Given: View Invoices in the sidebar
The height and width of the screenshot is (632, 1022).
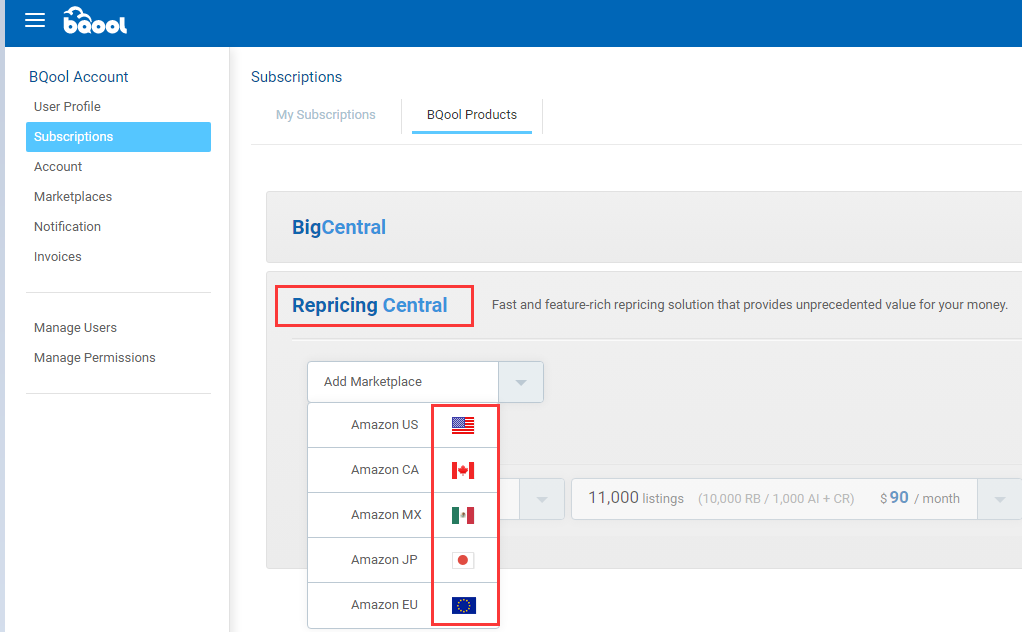Looking at the screenshot, I should [x=57, y=257].
